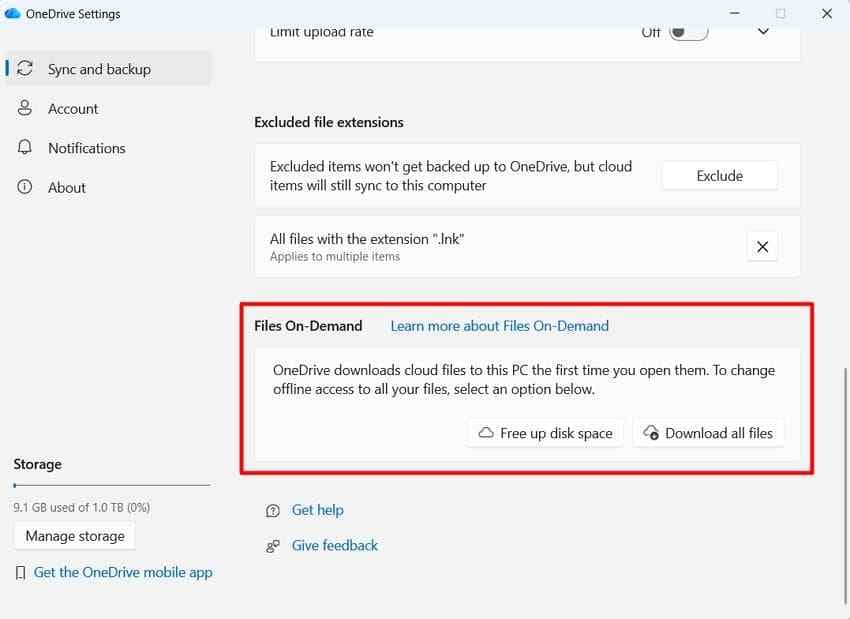Image resolution: width=850 pixels, height=619 pixels.
Task: Click the cloud download icon on Download all files
Action: coord(651,433)
